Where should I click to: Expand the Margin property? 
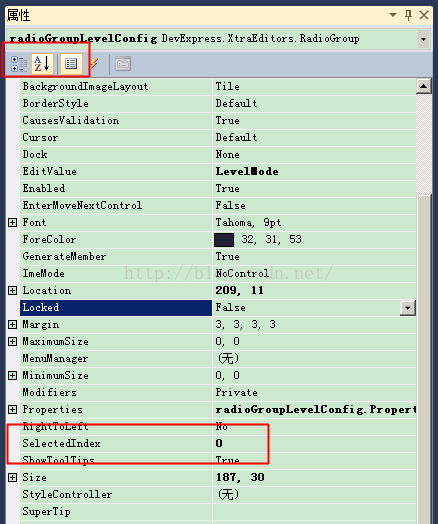pos(12,324)
